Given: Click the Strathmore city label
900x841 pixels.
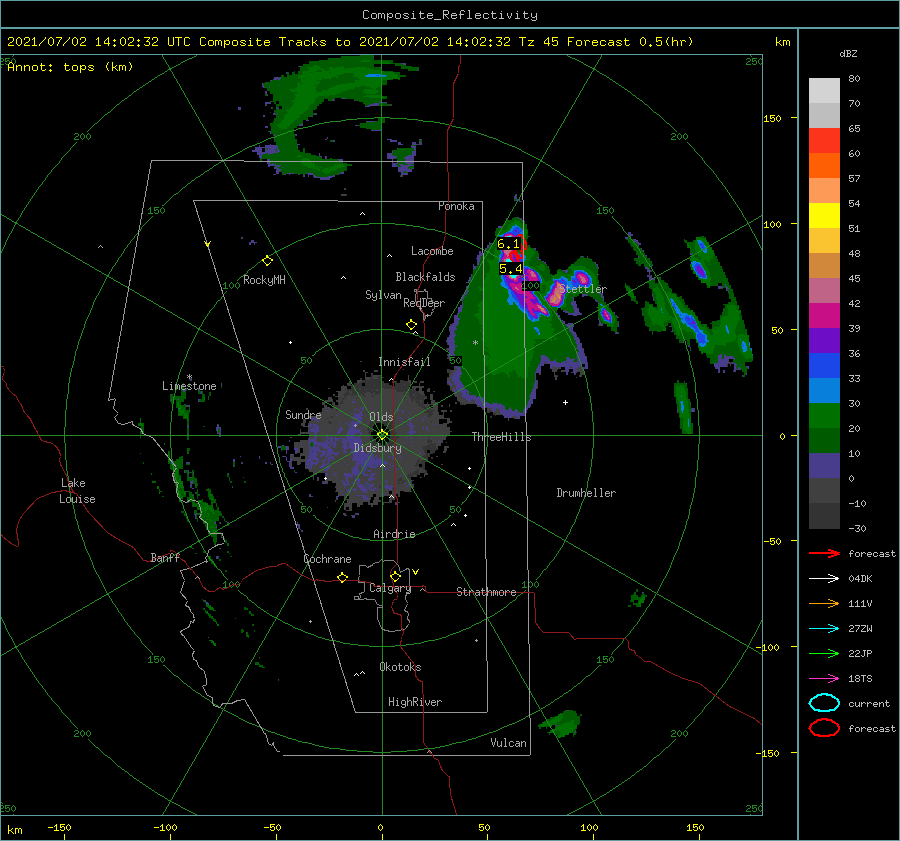Looking at the screenshot, I should coord(486,592).
